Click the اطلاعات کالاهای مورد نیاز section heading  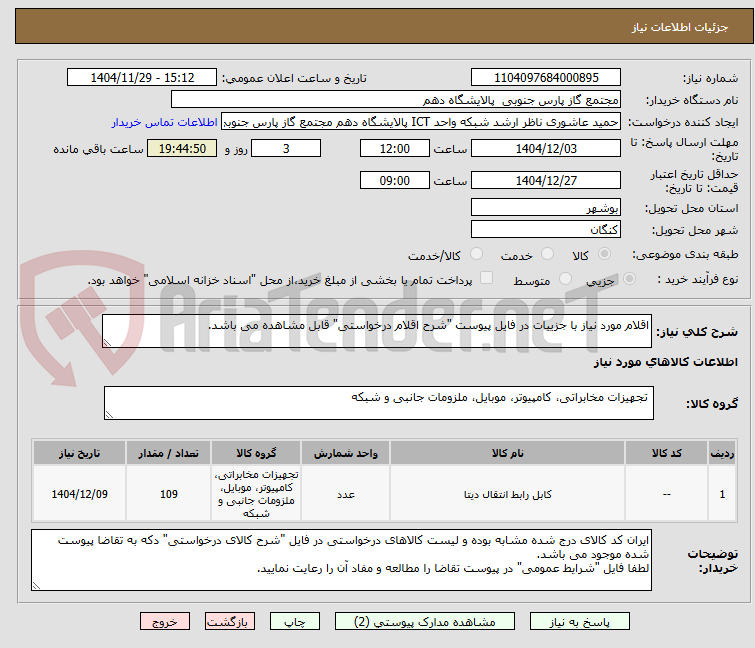click(x=665, y=362)
